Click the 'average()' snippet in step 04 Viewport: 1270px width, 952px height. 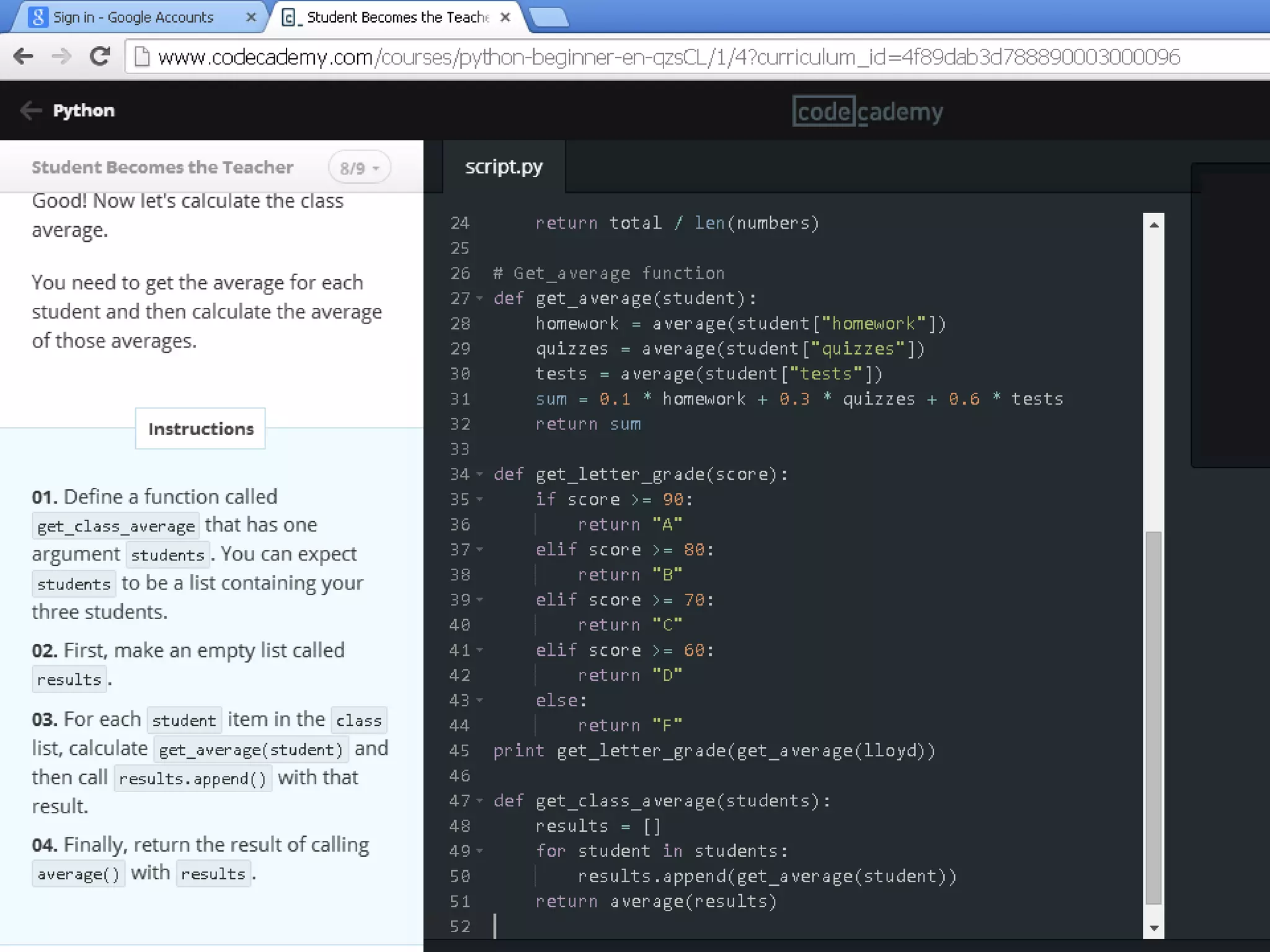pos(78,874)
